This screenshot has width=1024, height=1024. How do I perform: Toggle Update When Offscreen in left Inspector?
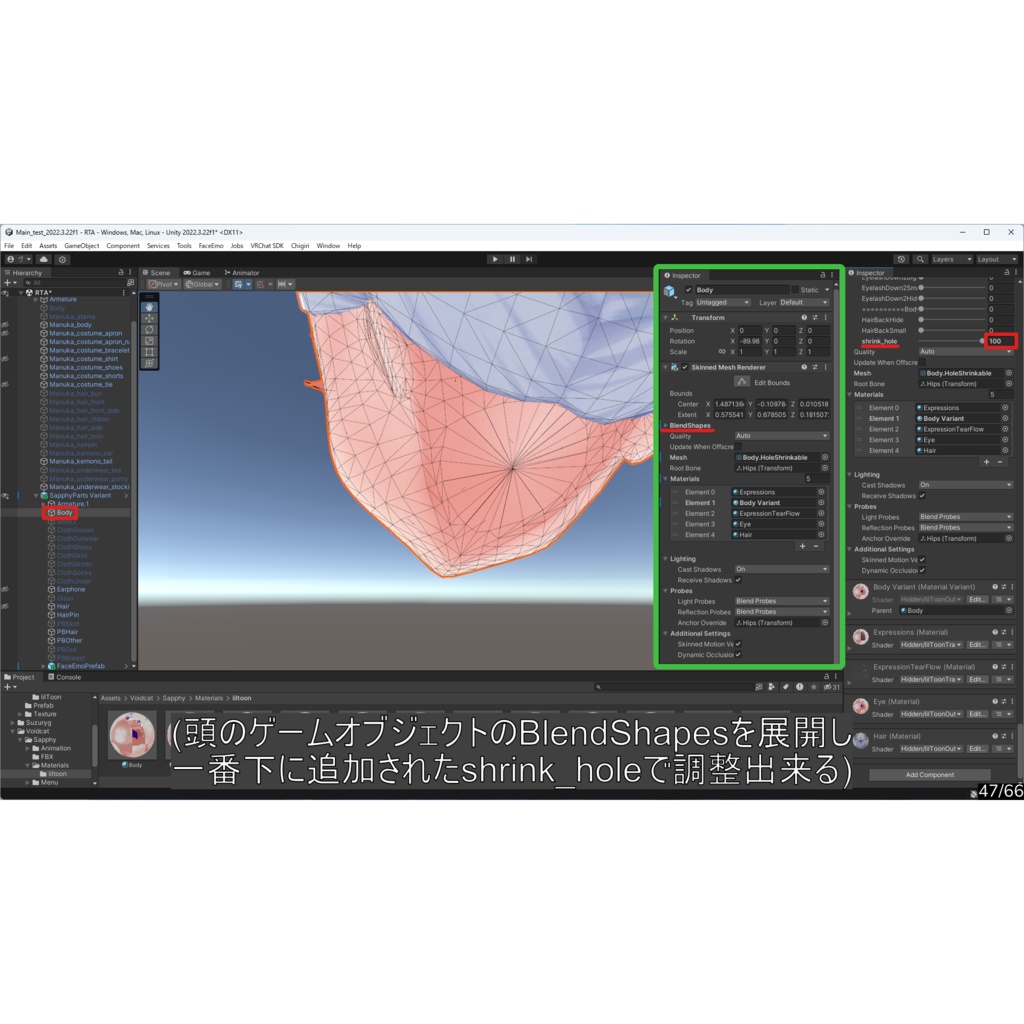tap(738, 447)
